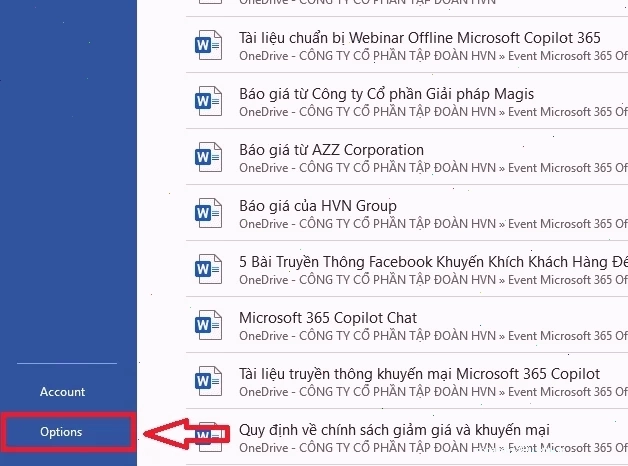This screenshot has height=466, width=628.
Task: Open Báo giá từ AZZ Corporation
Action: coord(331,150)
